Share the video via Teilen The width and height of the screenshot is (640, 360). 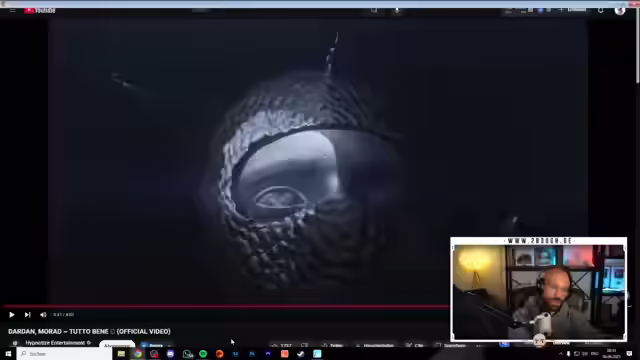tap(332, 345)
